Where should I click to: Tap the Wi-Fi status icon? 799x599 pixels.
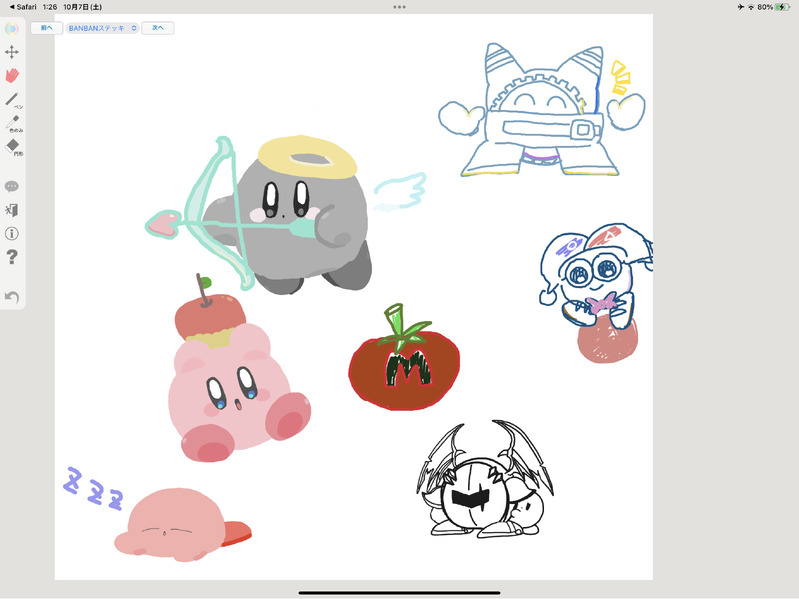[x=751, y=7]
